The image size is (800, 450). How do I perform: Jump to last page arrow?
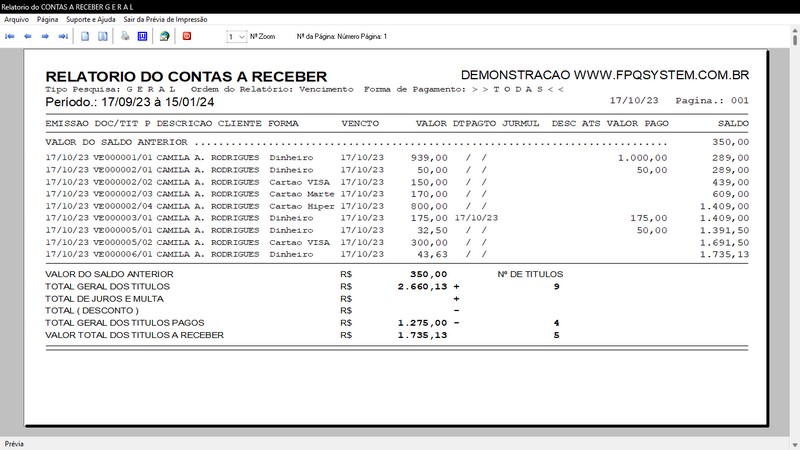click(x=63, y=36)
